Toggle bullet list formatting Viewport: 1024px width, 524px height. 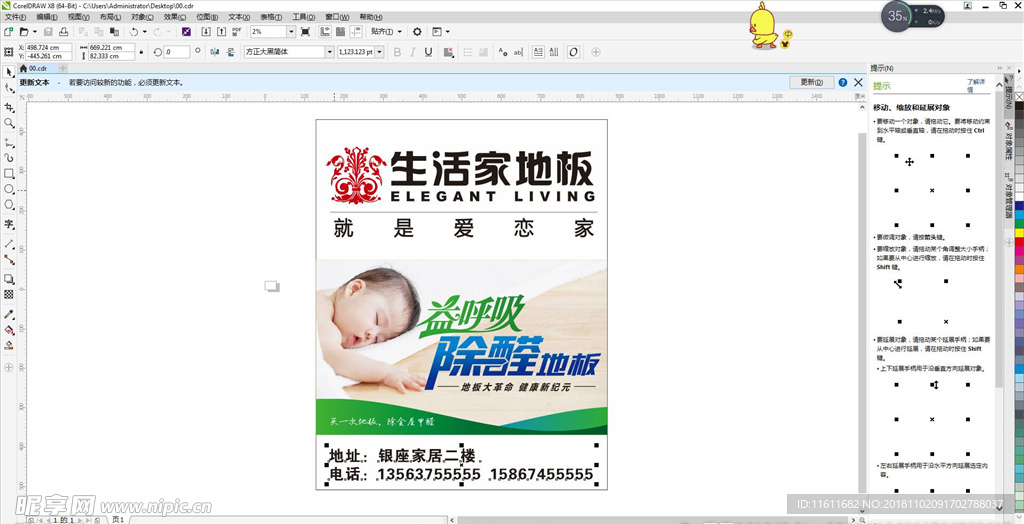468,52
